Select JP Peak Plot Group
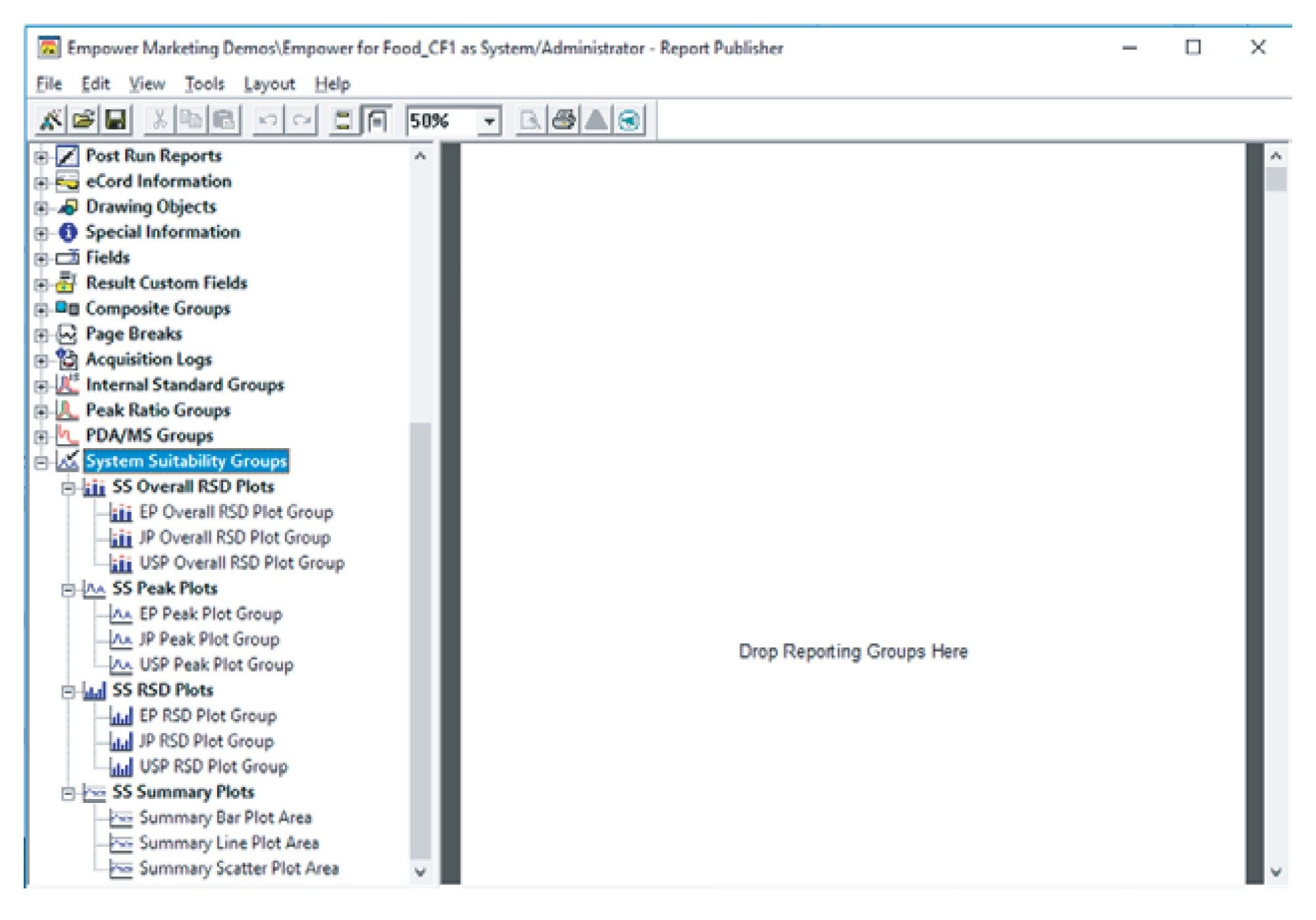The width and height of the screenshot is (1316, 920). pyautogui.click(x=209, y=640)
